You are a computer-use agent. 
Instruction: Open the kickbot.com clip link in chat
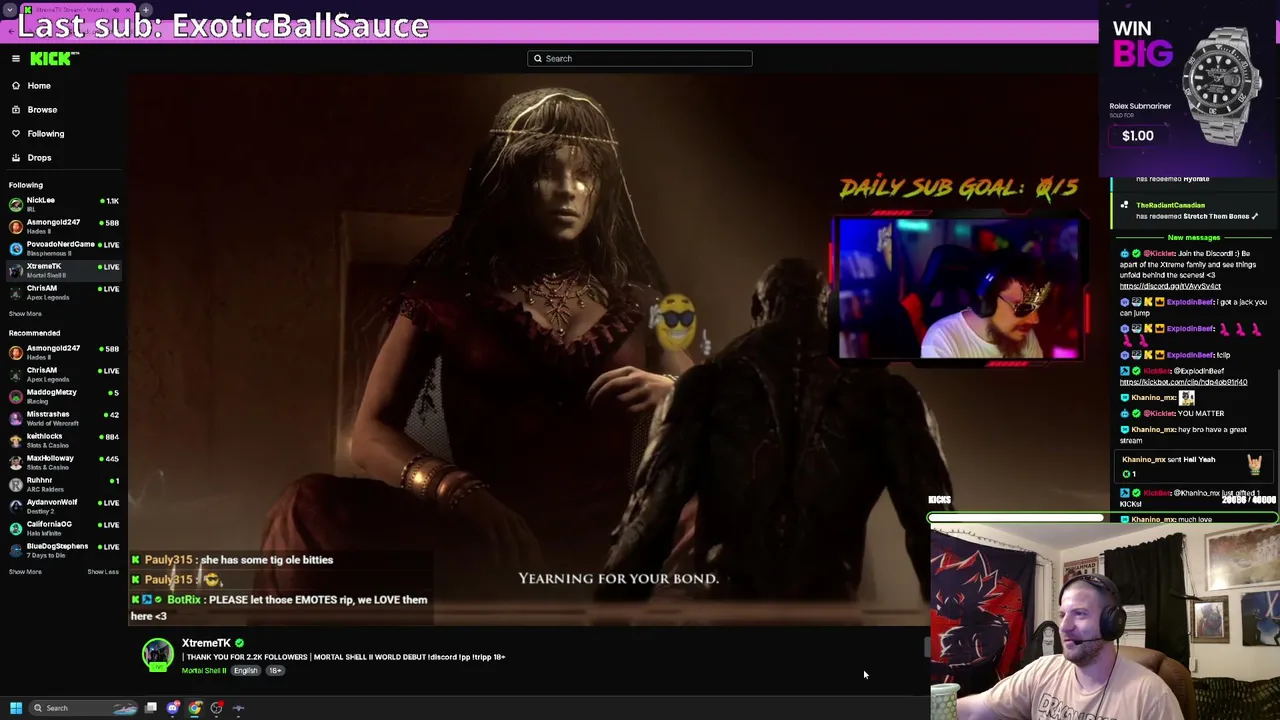pos(1183,382)
